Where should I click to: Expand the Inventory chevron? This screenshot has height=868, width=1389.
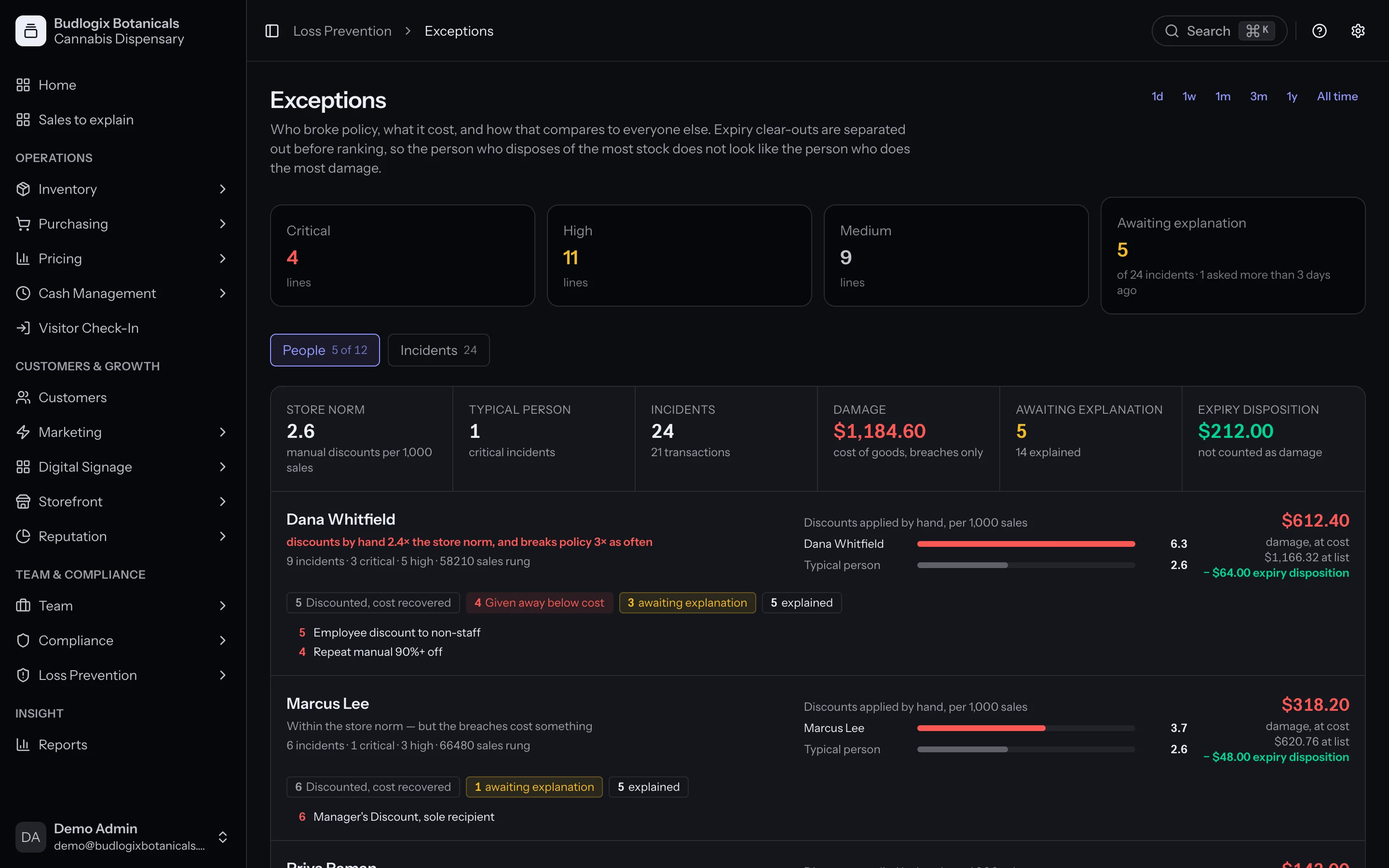coord(223,189)
